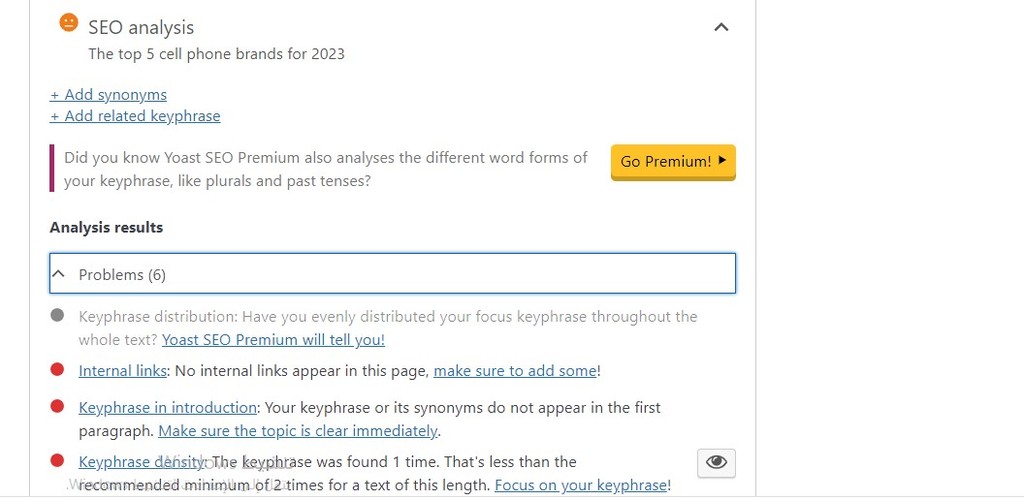Click the chevron beside Problems (6)
Screen dimensions: 1024x500
[59, 274]
